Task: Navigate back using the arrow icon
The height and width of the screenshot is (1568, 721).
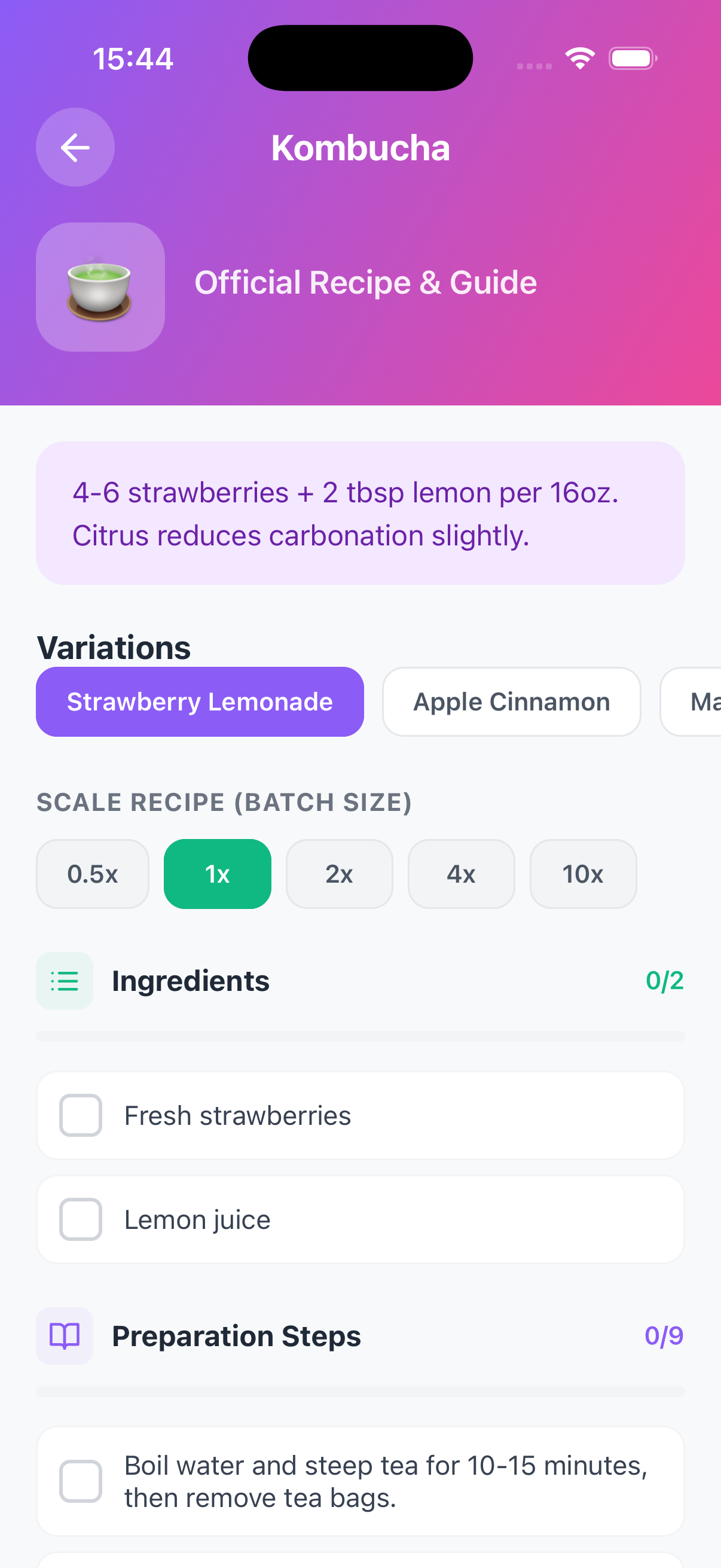Action: [74, 147]
